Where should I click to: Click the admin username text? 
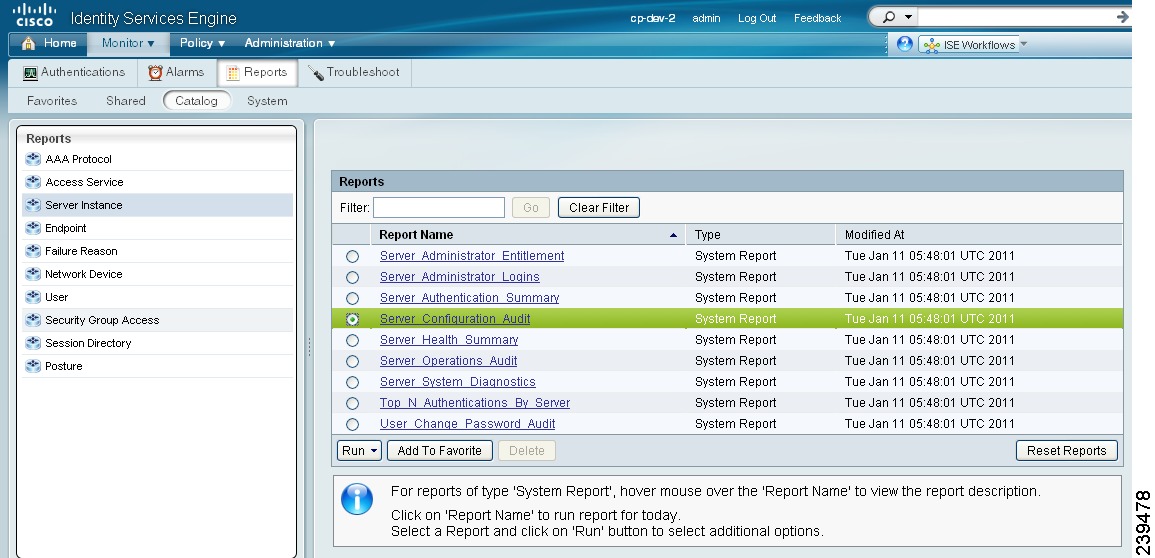(706, 18)
